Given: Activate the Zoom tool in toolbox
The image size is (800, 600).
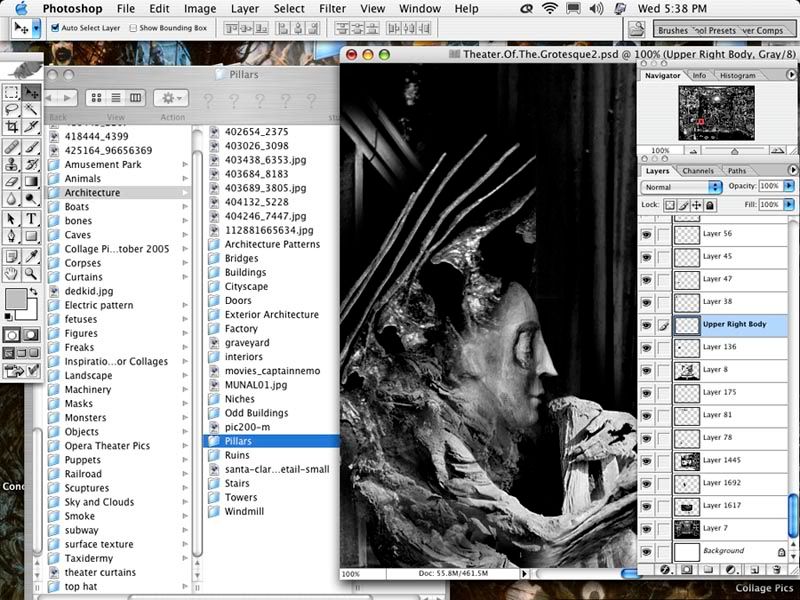Looking at the screenshot, I should tap(30, 272).
